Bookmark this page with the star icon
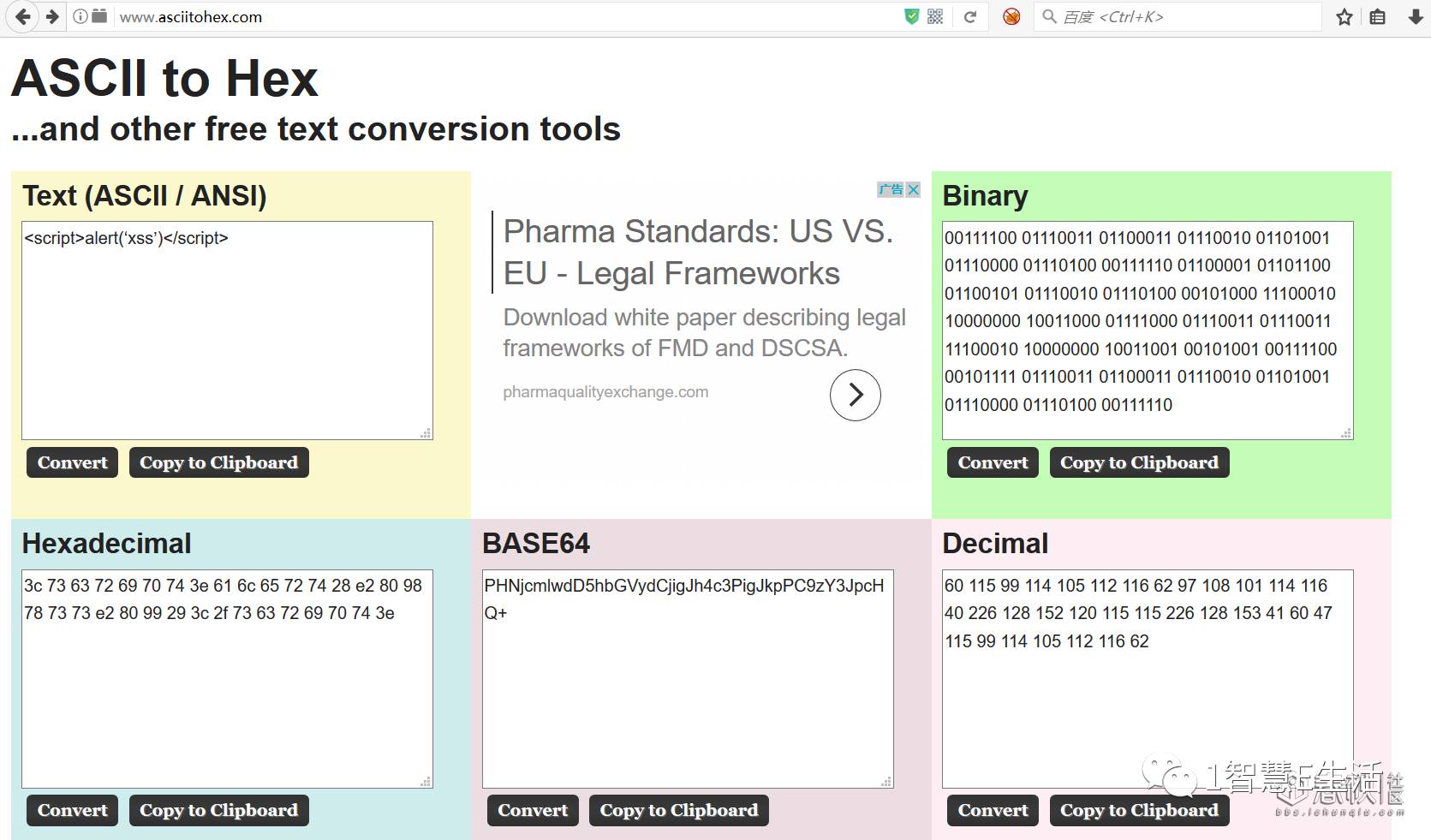The image size is (1431, 840). point(1345,17)
